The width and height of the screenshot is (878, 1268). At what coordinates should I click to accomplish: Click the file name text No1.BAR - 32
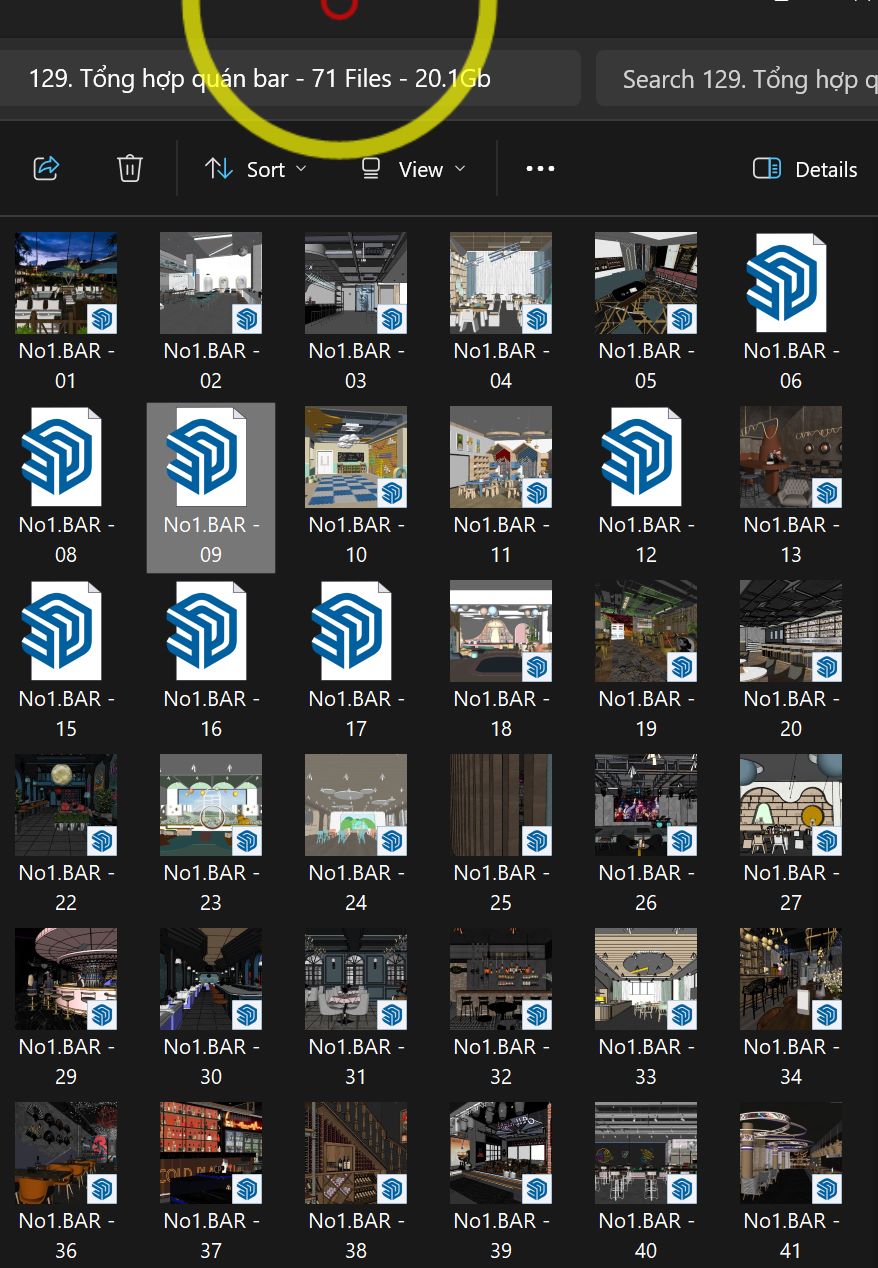tap(501, 1062)
